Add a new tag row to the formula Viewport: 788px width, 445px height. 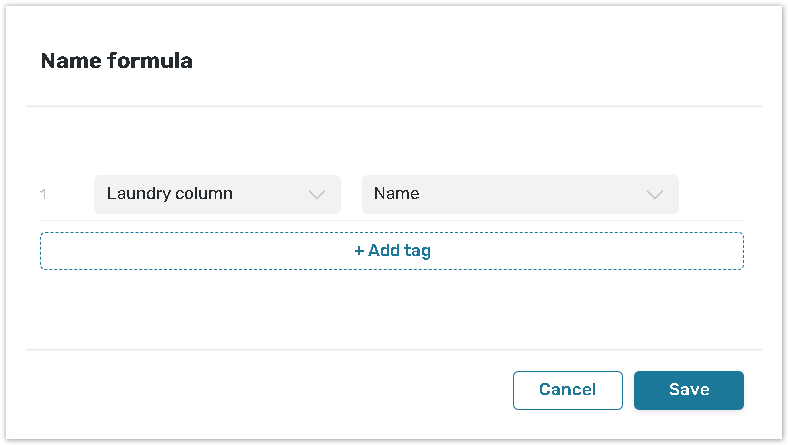coord(392,251)
